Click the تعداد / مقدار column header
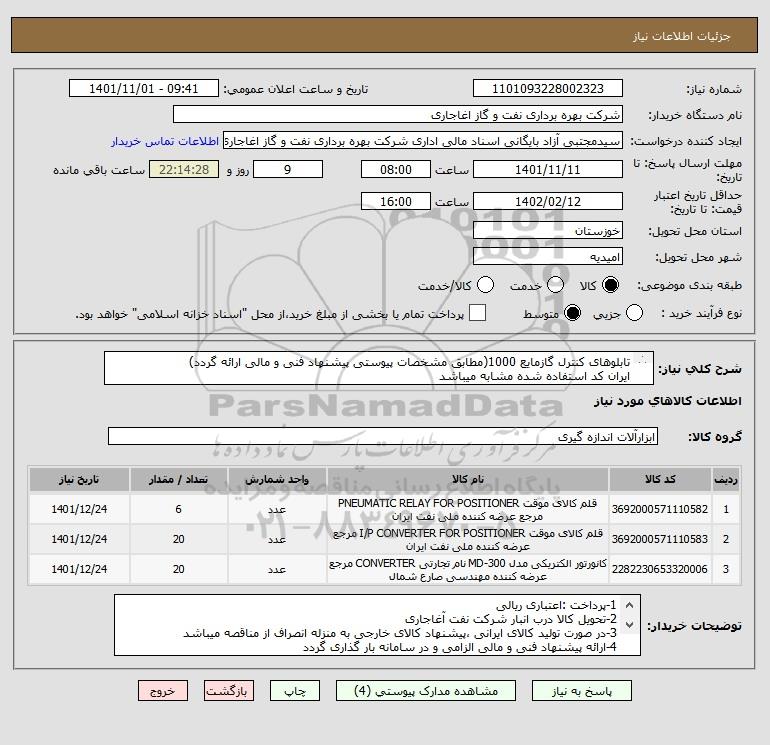This screenshot has width=770, height=745. click(178, 479)
